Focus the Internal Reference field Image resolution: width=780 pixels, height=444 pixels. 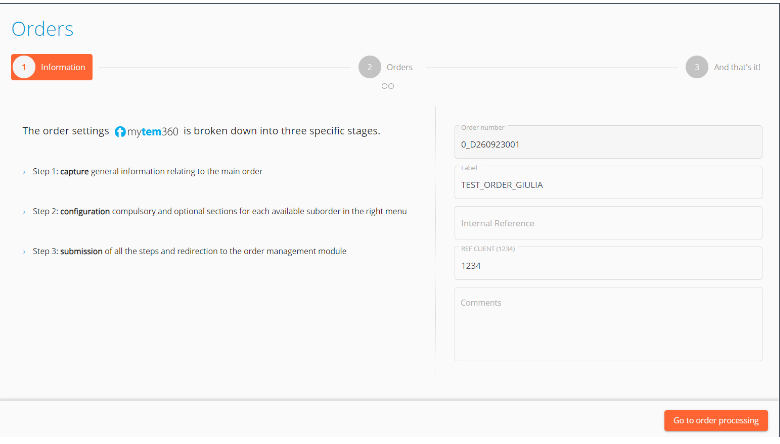[608, 223]
